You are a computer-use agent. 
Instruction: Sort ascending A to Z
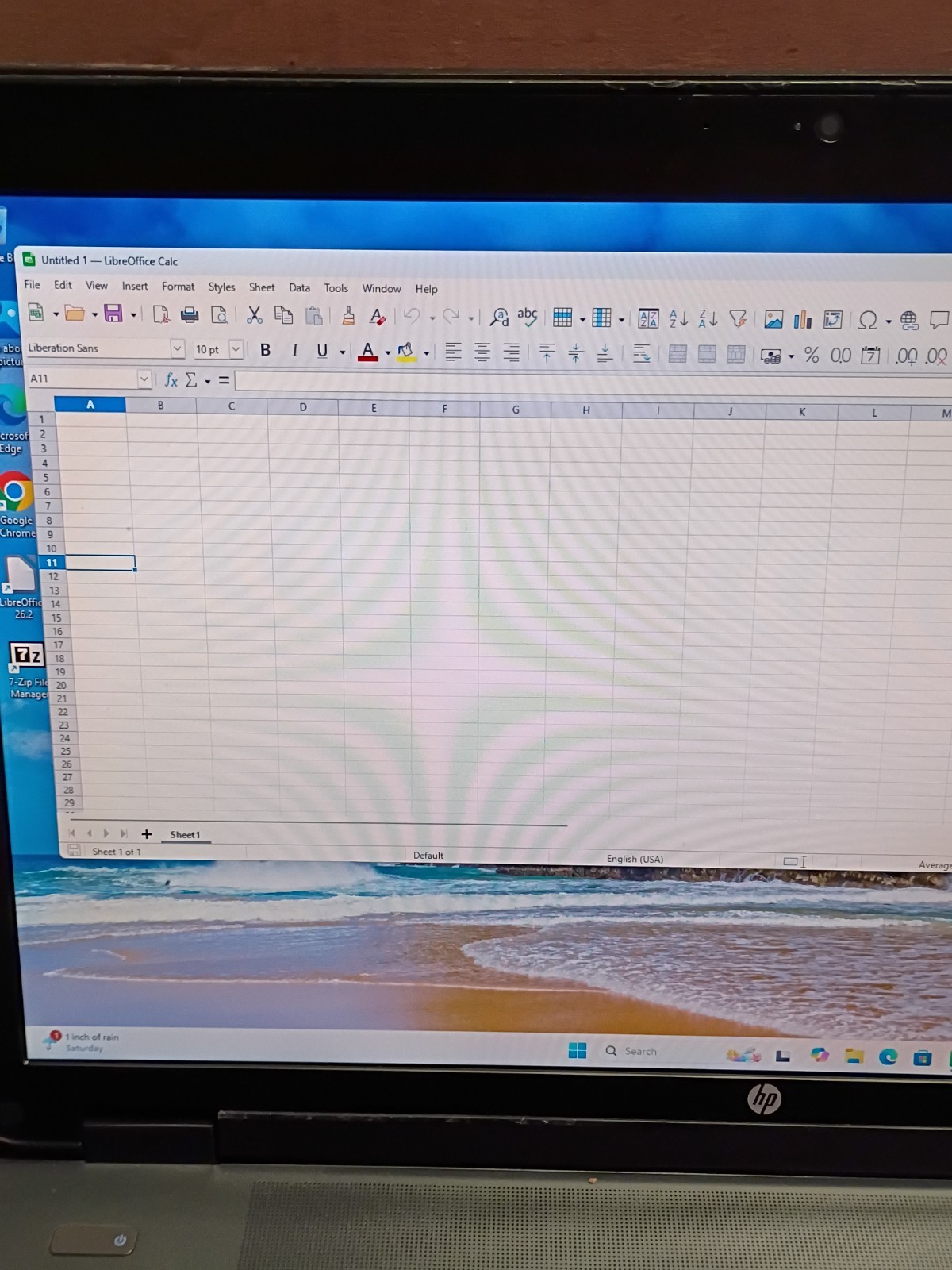(x=678, y=319)
